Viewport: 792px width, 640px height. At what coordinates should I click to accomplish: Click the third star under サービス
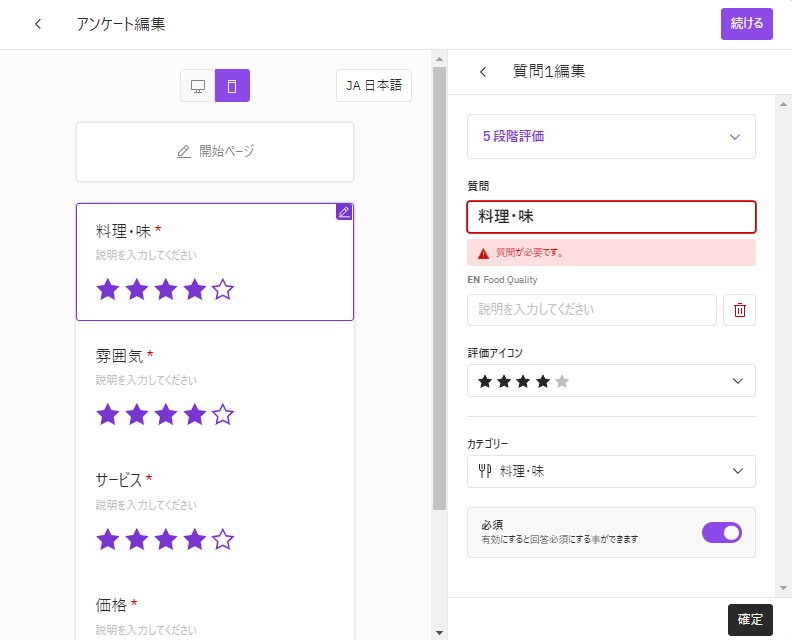click(x=165, y=540)
